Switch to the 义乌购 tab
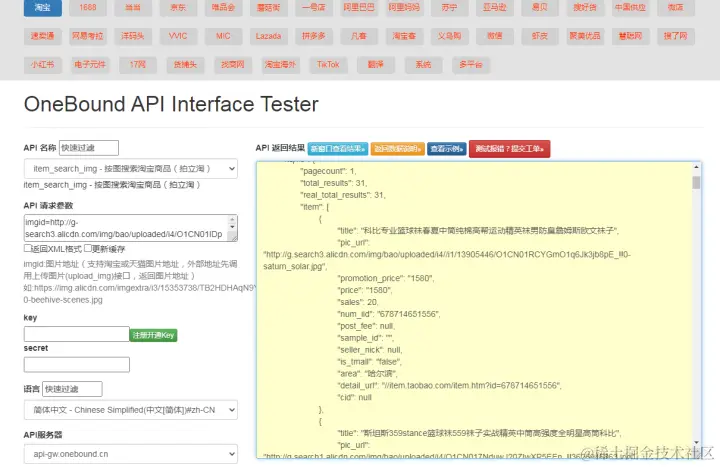This screenshot has width=720, height=467. coord(449,36)
